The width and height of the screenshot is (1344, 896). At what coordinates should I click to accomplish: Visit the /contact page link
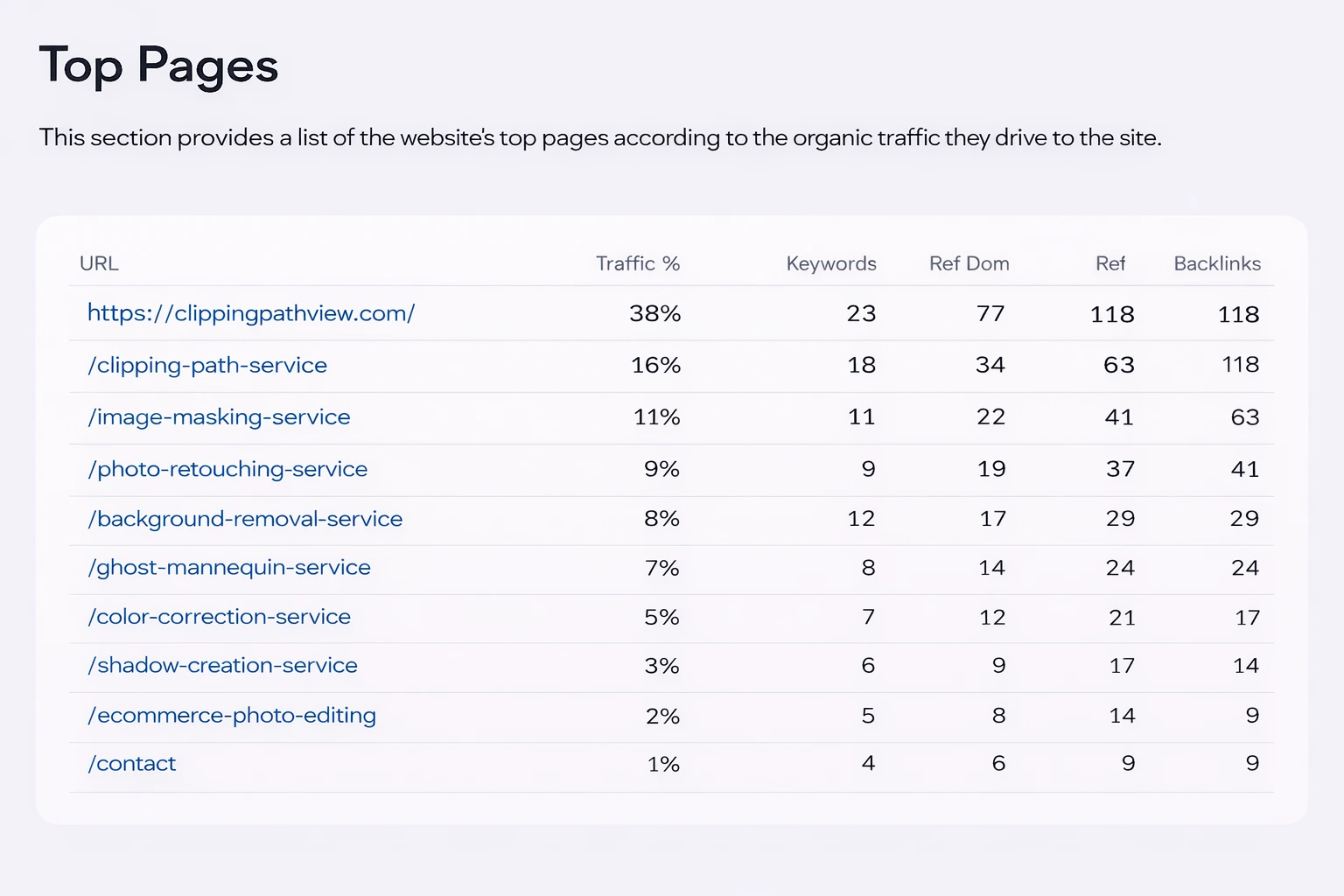pyautogui.click(x=131, y=763)
